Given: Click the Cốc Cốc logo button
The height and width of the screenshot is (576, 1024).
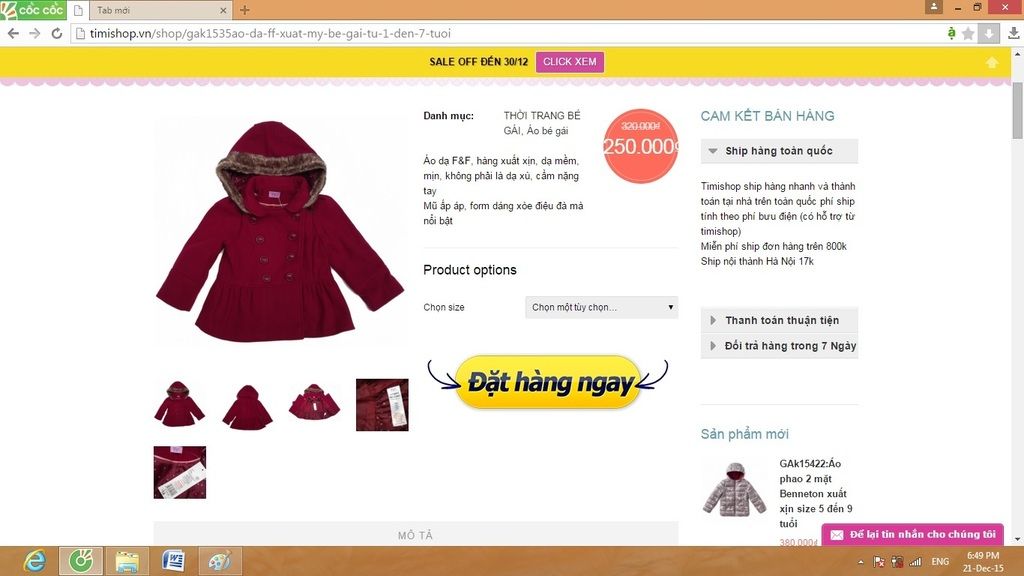Looking at the screenshot, I should click(33, 10).
